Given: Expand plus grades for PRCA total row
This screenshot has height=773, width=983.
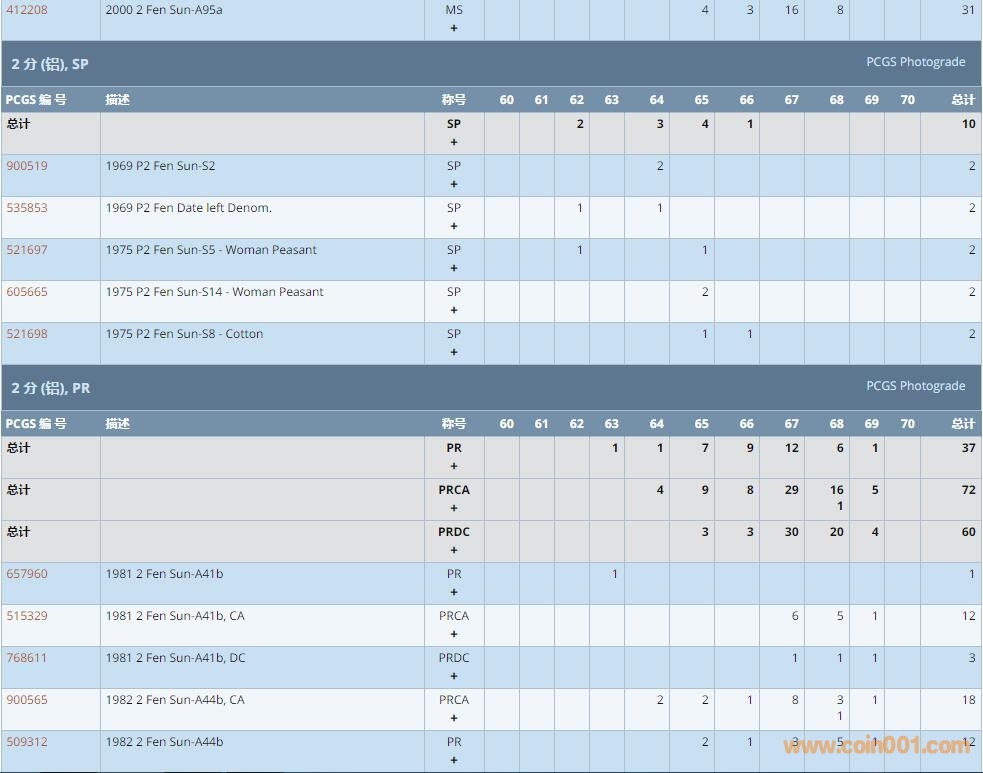Looking at the screenshot, I should pos(454,508).
